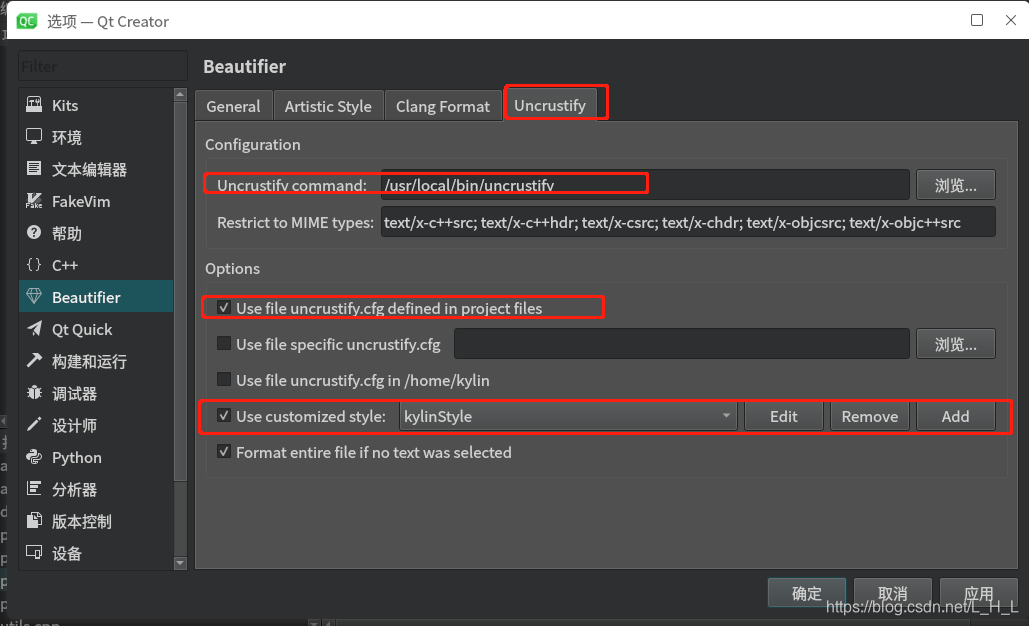Open the 调试器 settings category
This screenshot has width=1029, height=626.
(96, 393)
